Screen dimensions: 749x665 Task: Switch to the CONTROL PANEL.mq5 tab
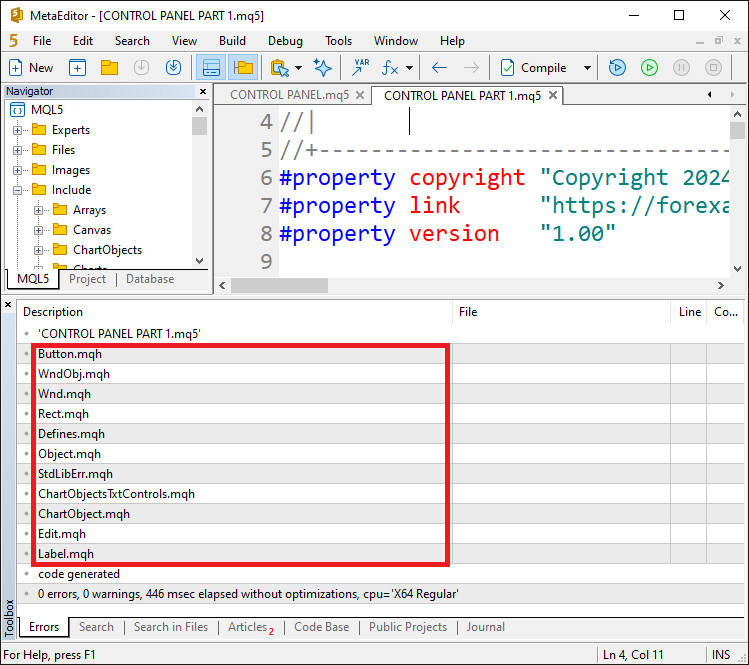[289, 95]
